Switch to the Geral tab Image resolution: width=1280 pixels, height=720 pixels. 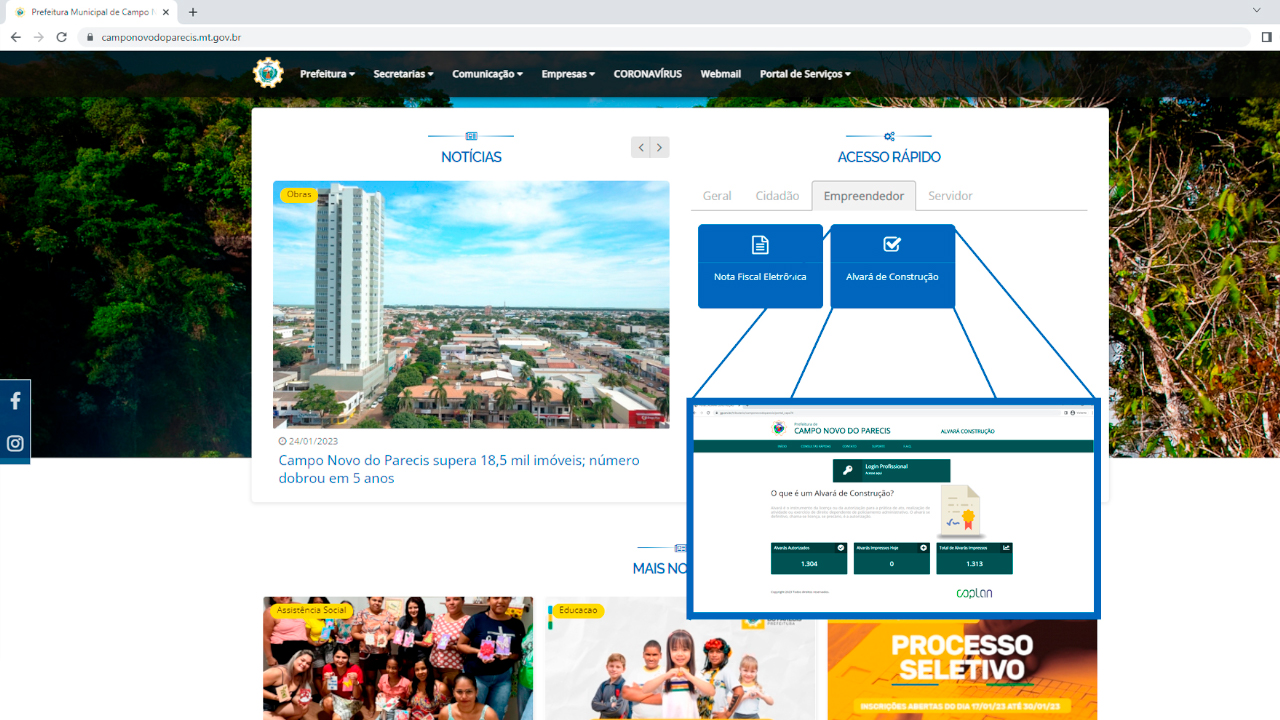717,196
